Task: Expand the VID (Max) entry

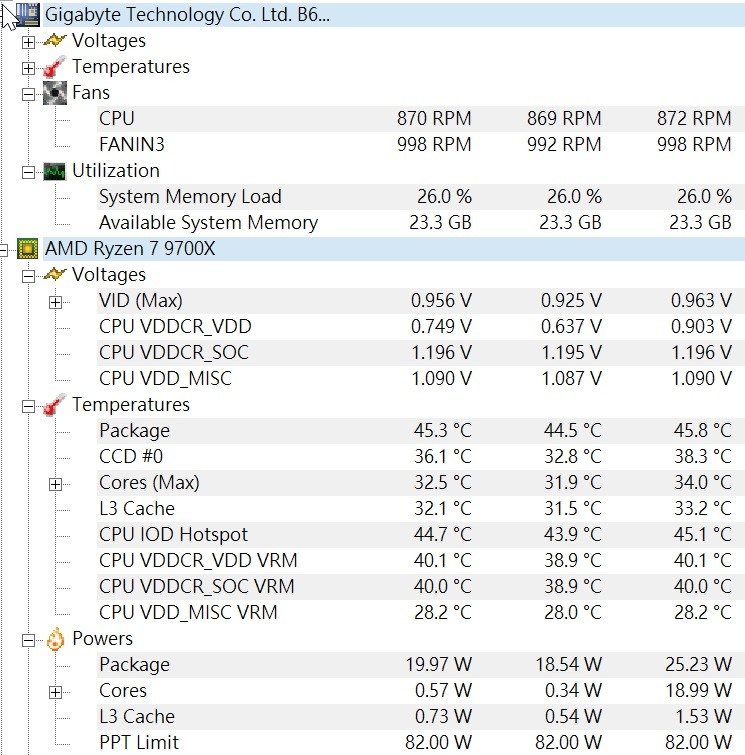Action: [x=55, y=302]
